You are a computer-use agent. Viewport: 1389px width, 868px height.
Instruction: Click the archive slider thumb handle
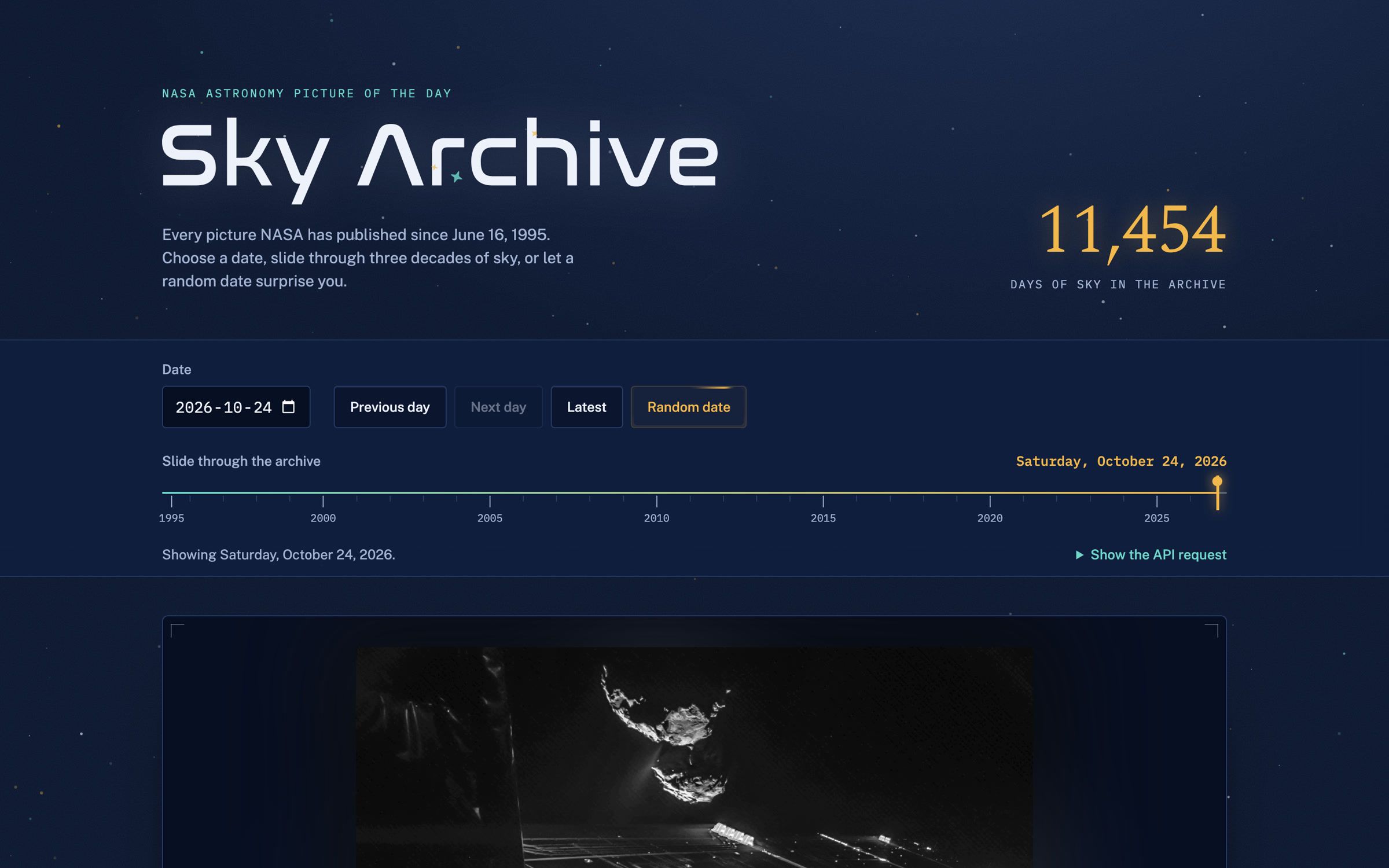1217,492
